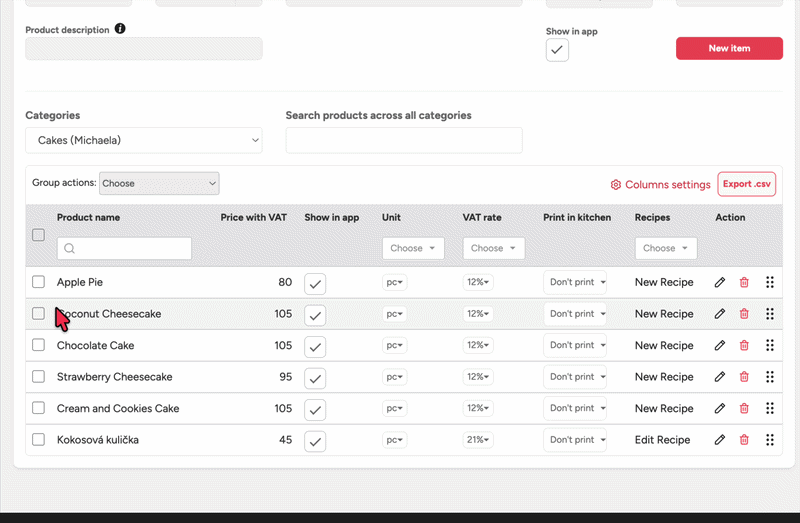The height and width of the screenshot is (523, 800).
Task: Click the drag handle for Apple Pie row
Action: click(x=770, y=283)
